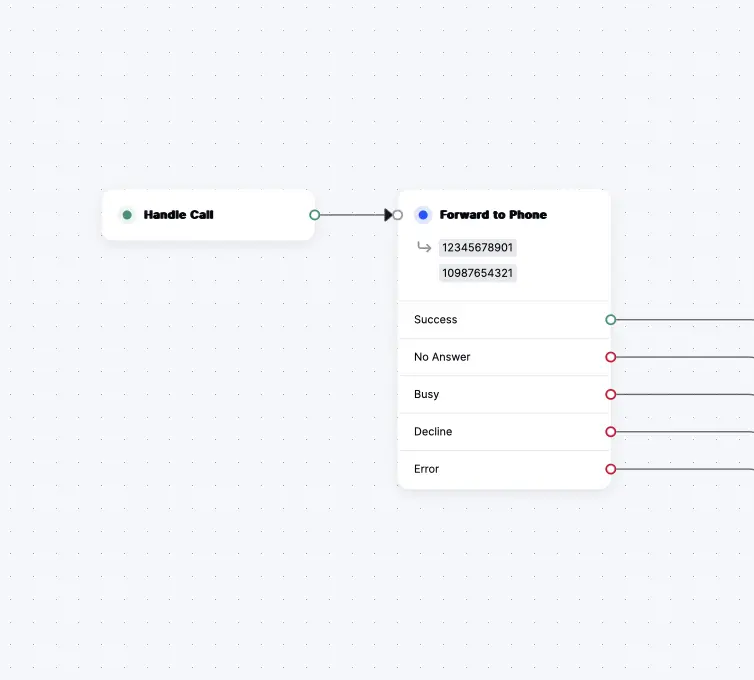Click the forward arrow icon beside 12345678901
Screen dimensions: 754x680
tap(424, 247)
